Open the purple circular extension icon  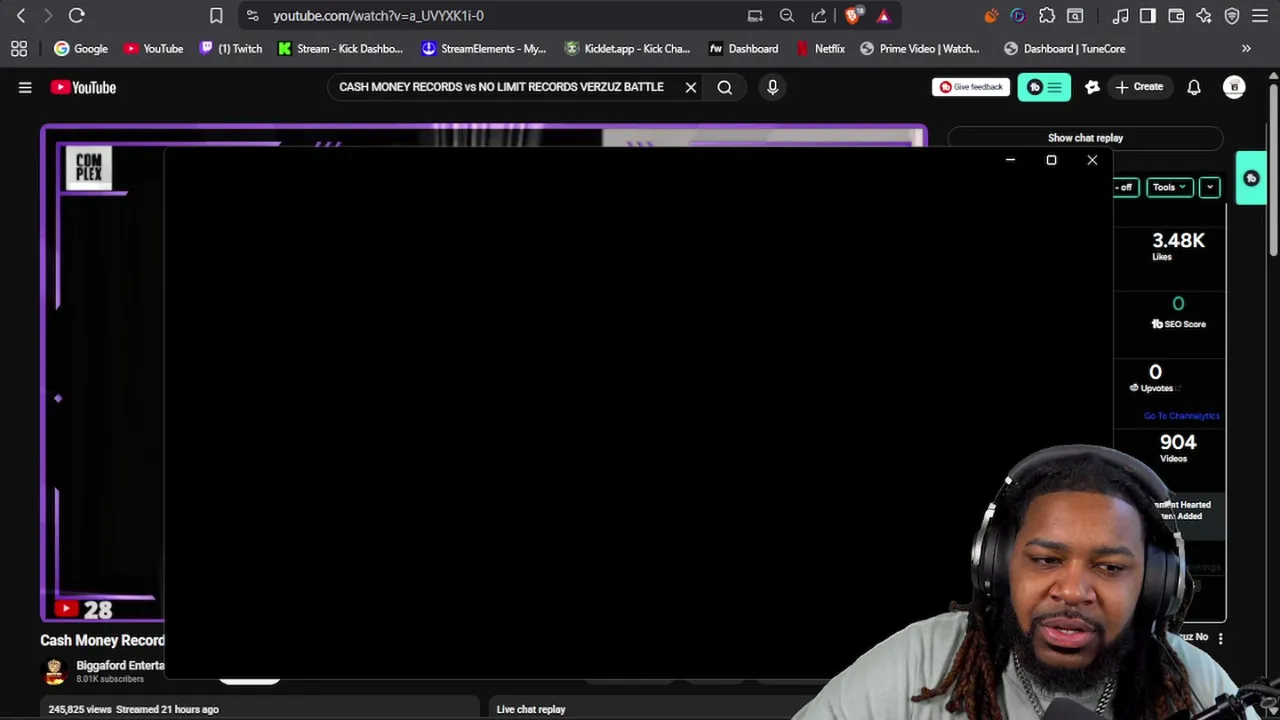(1018, 15)
